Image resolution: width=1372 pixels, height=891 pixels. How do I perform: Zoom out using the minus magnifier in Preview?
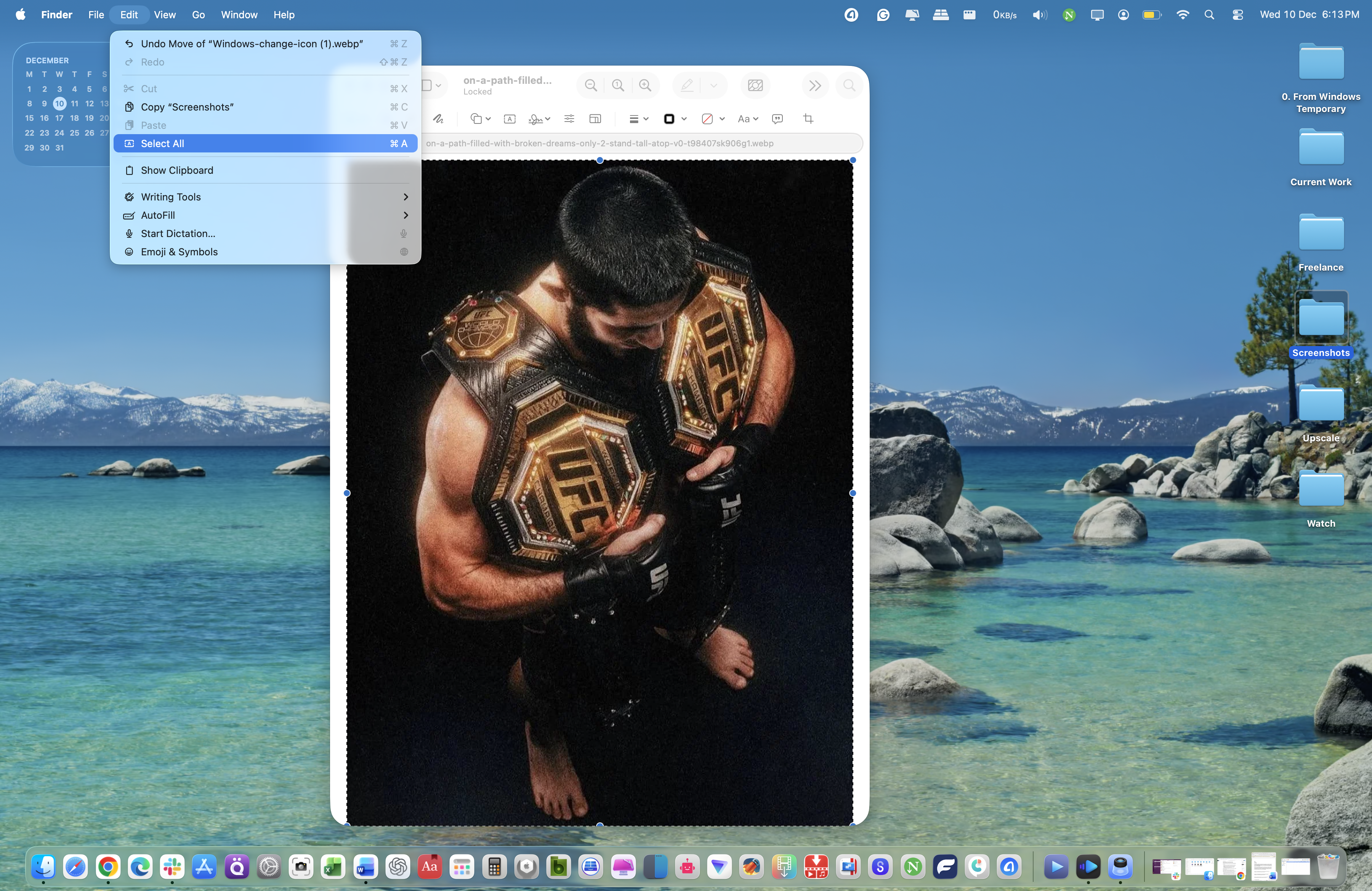click(x=590, y=85)
